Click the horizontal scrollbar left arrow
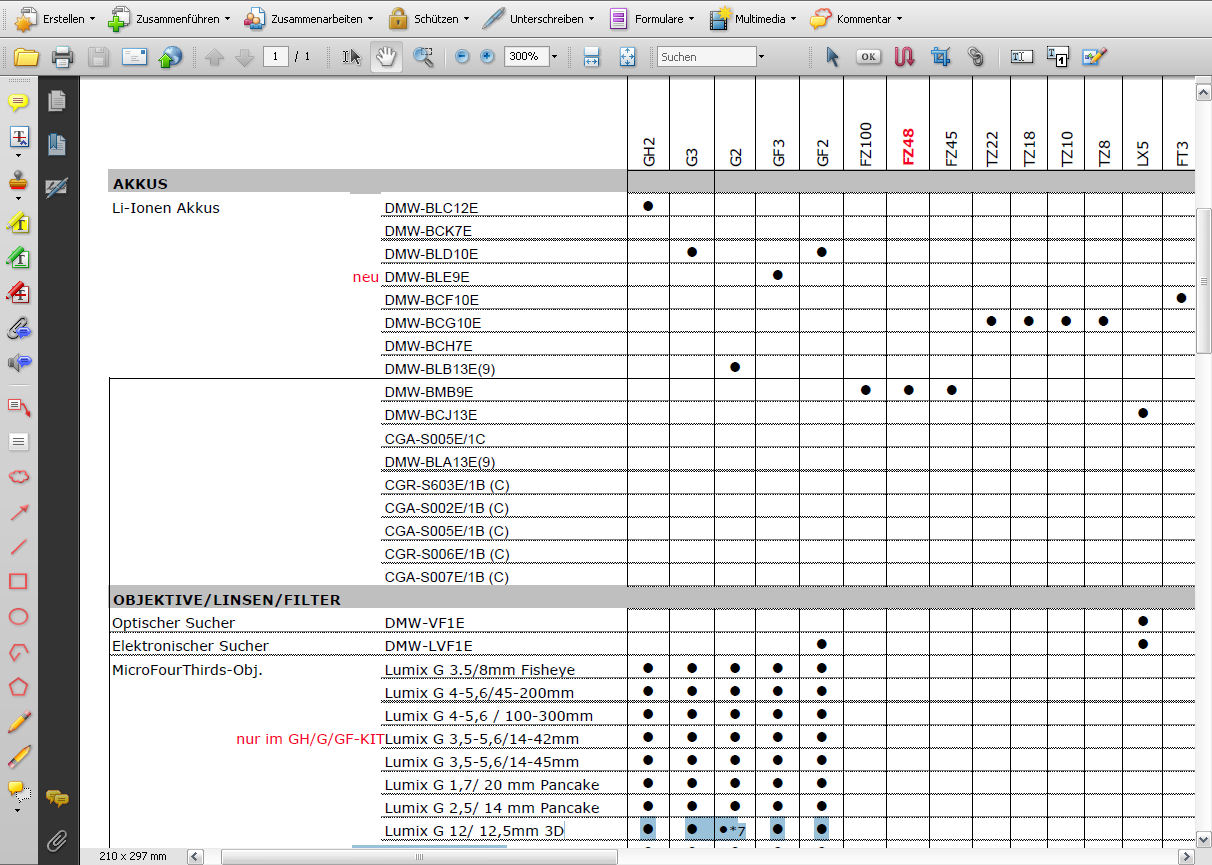Image resolution: width=1212 pixels, height=865 pixels. coord(194,857)
